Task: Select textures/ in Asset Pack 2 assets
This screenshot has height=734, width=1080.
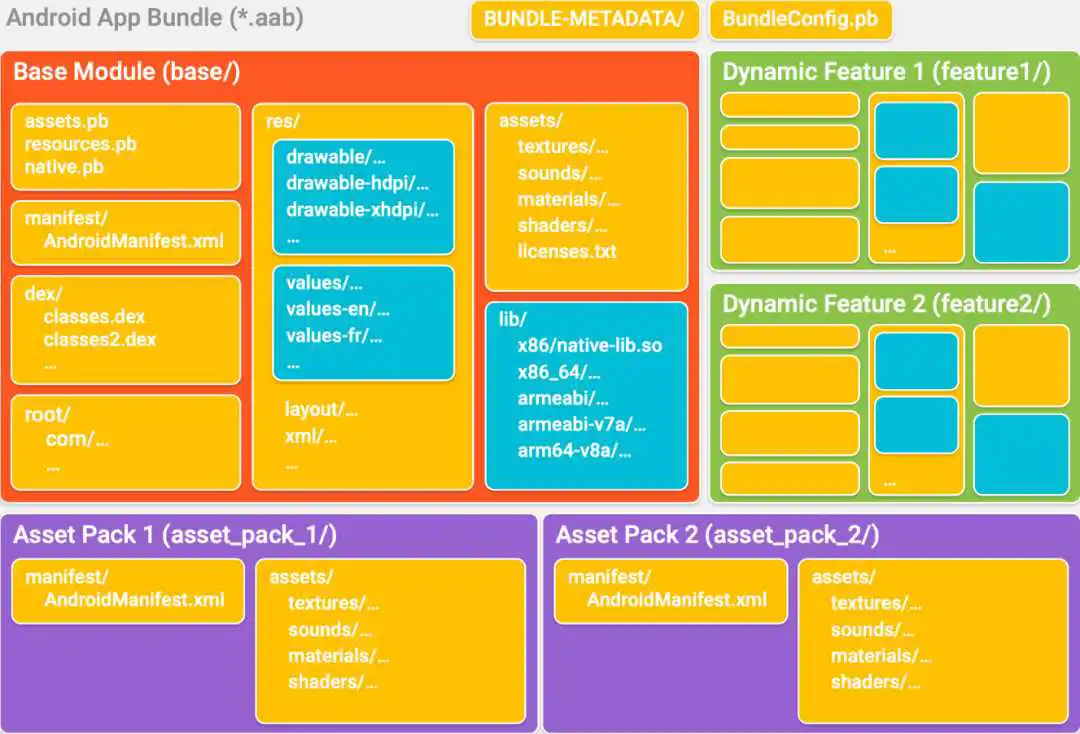Action: (876, 603)
